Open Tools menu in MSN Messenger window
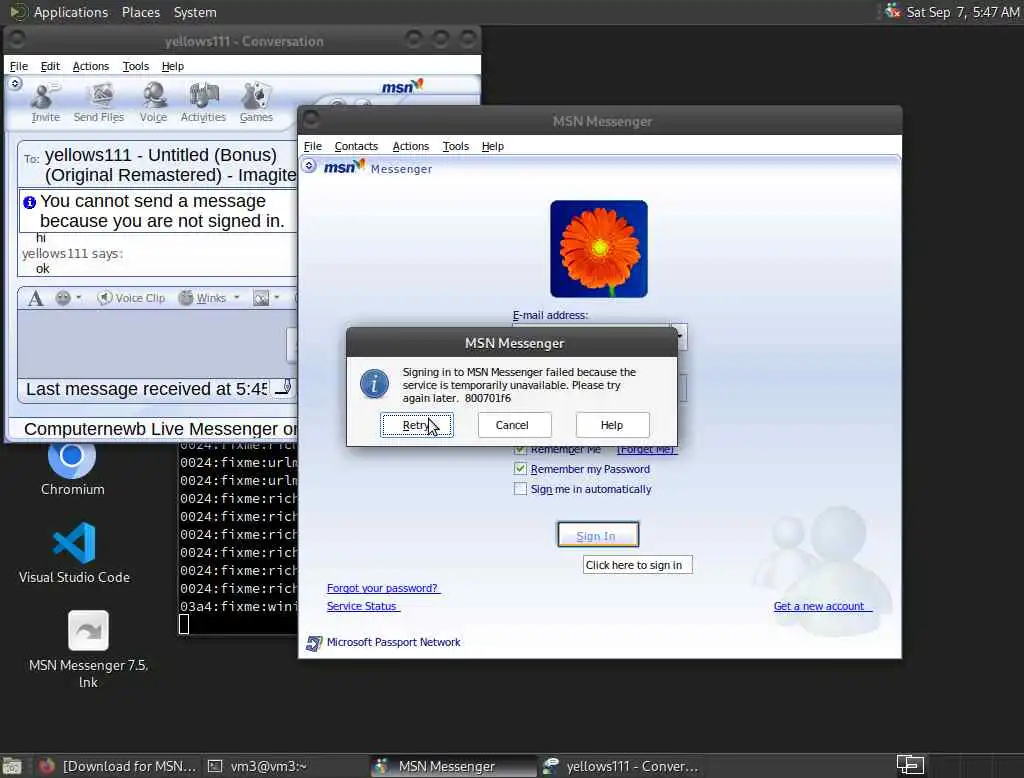 [456, 146]
